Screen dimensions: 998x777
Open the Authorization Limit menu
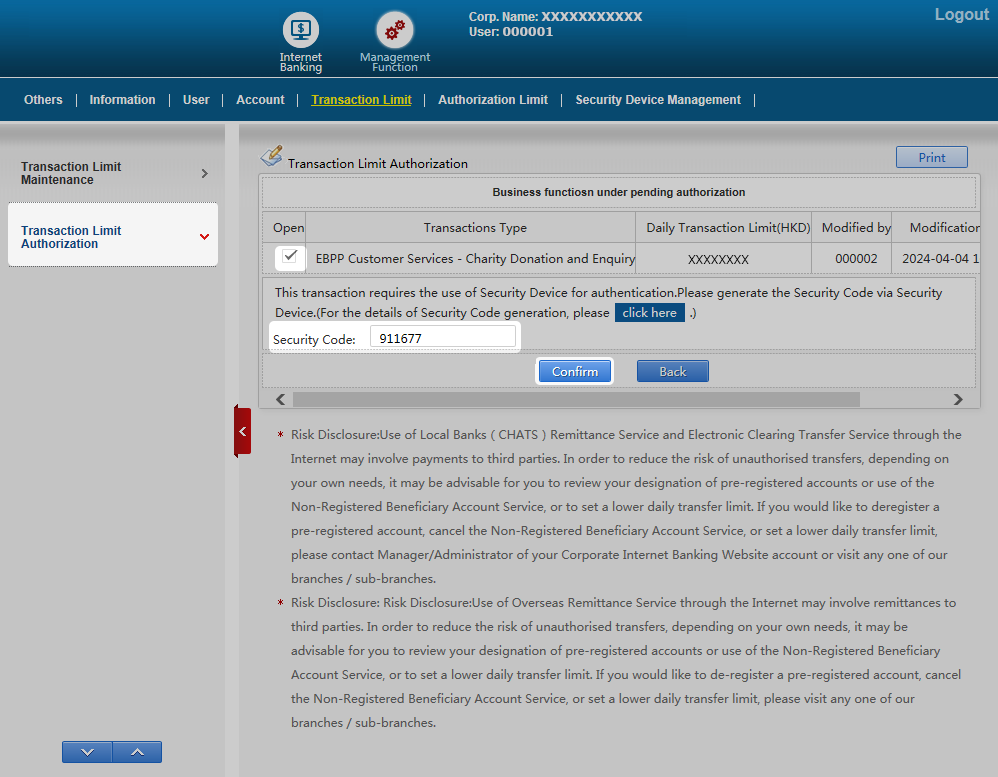(493, 100)
